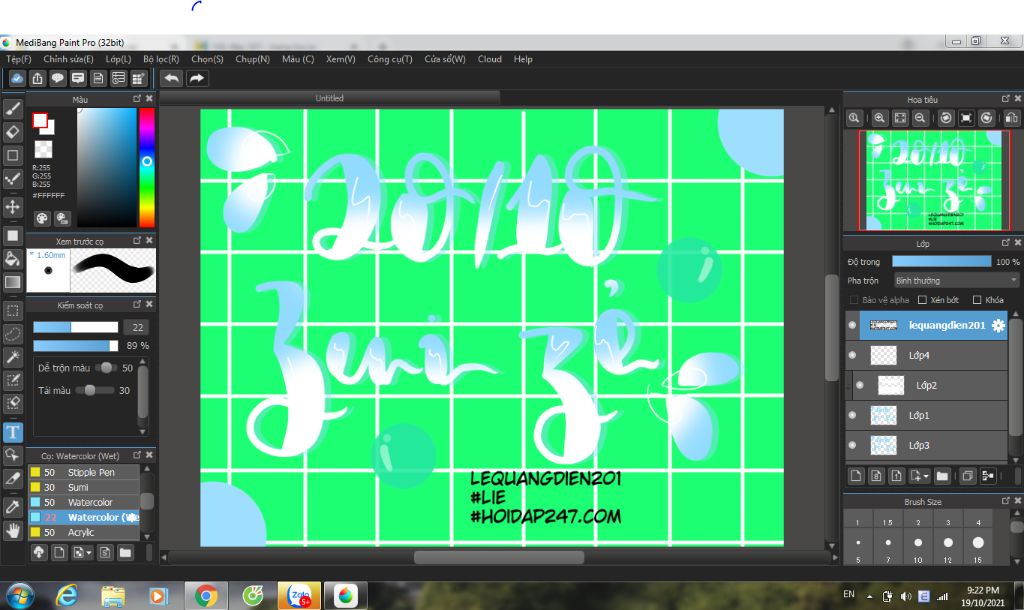Pop out the Hoa tiêu navigator panel
The width and height of the screenshot is (1024, 610).
[x=1006, y=99]
